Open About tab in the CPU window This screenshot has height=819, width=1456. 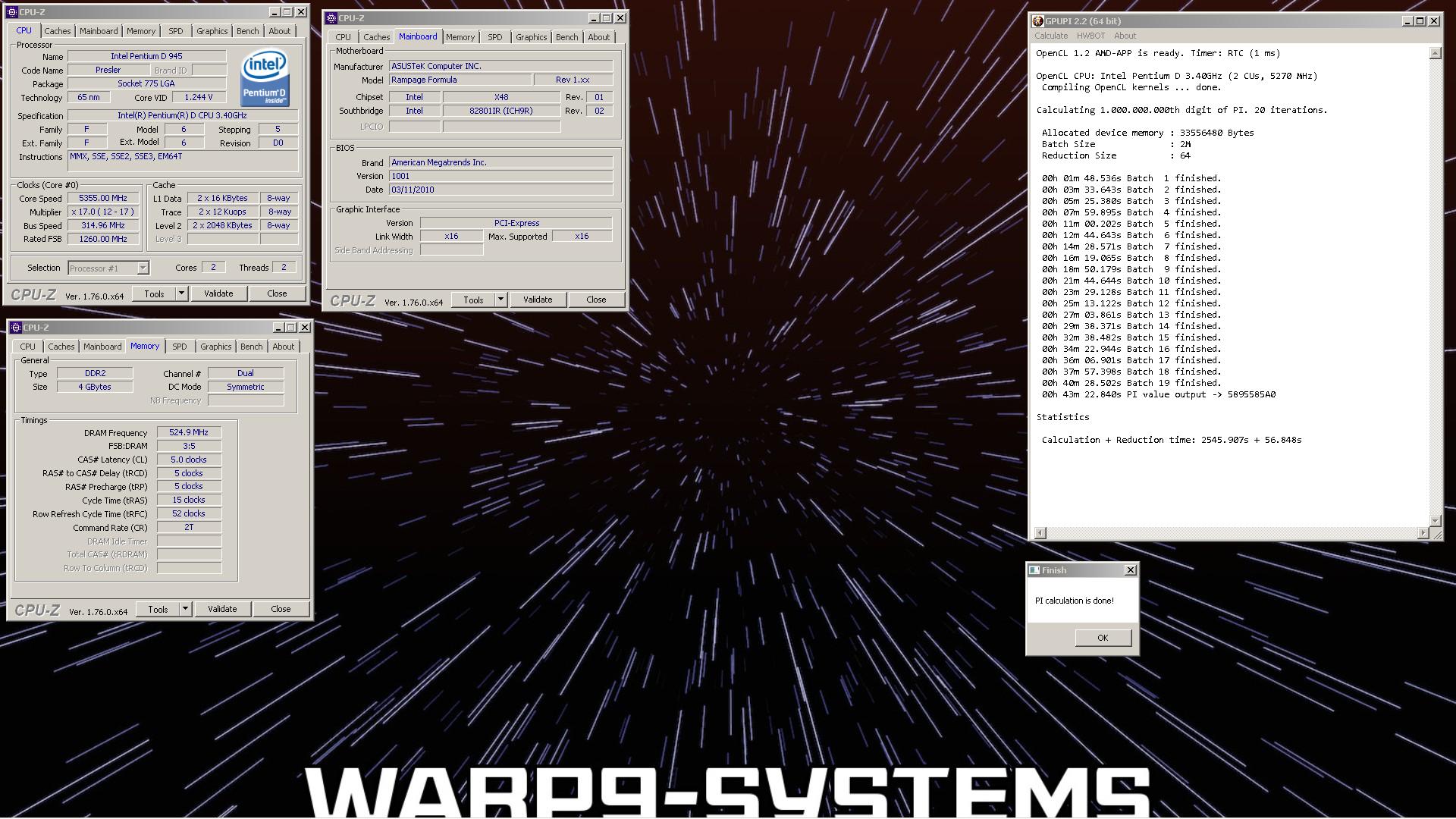coord(279,31)
